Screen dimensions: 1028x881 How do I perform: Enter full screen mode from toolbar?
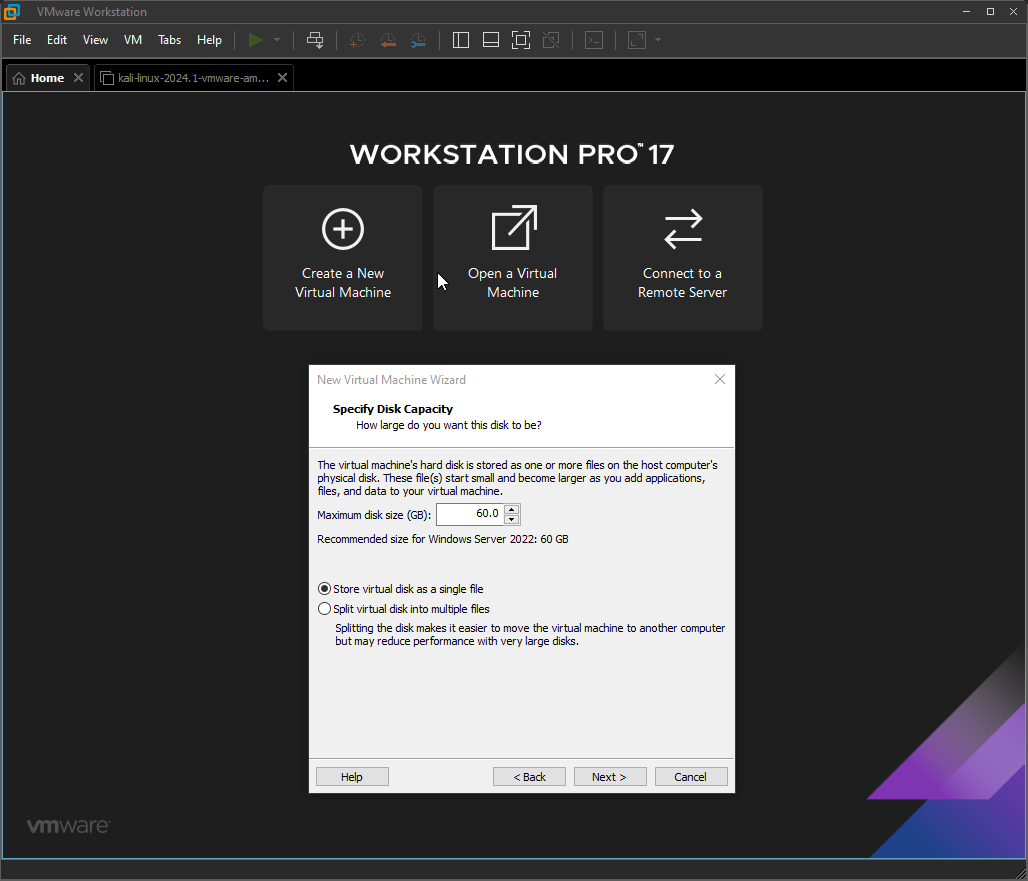521,40
